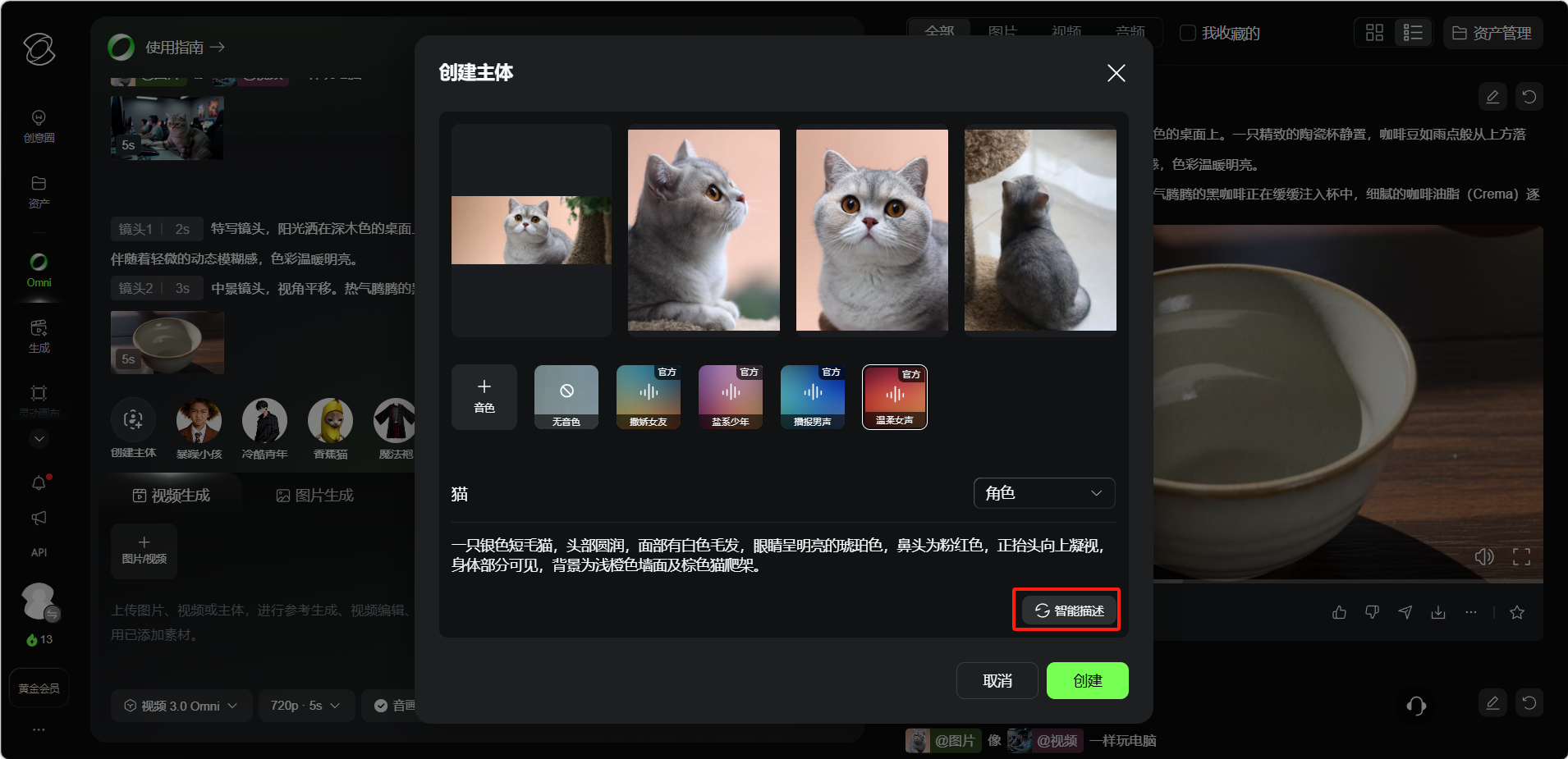This screenshot has height=759, width=1568.
Task: Click the green 创建 button
Action: 1087,680
